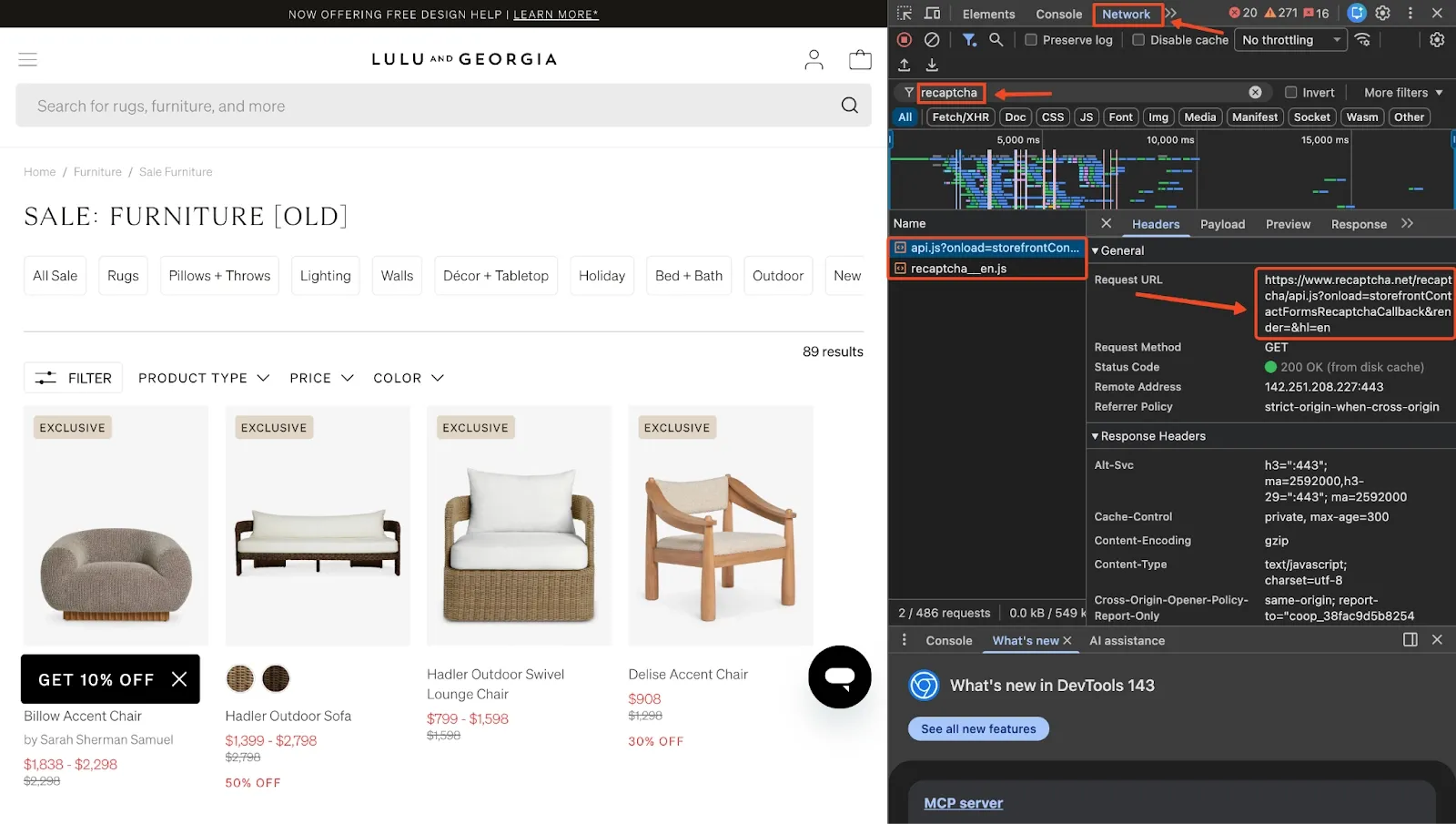Image resolution: width=1456 pixels, height=824 pixels.
Task: Enable the Preserve log checkbox
Action: coord(1031,40)
